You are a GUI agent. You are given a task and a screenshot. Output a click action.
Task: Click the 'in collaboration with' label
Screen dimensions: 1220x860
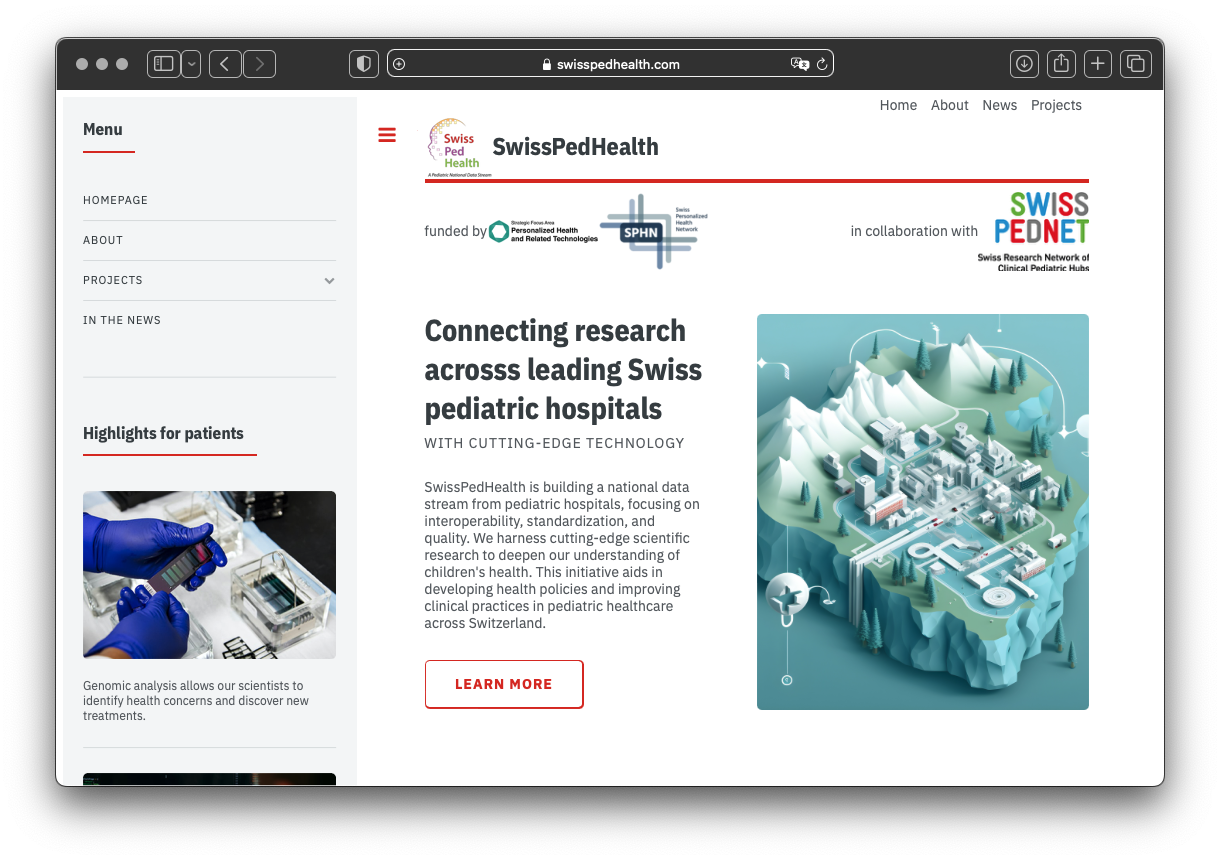(914, 231)
